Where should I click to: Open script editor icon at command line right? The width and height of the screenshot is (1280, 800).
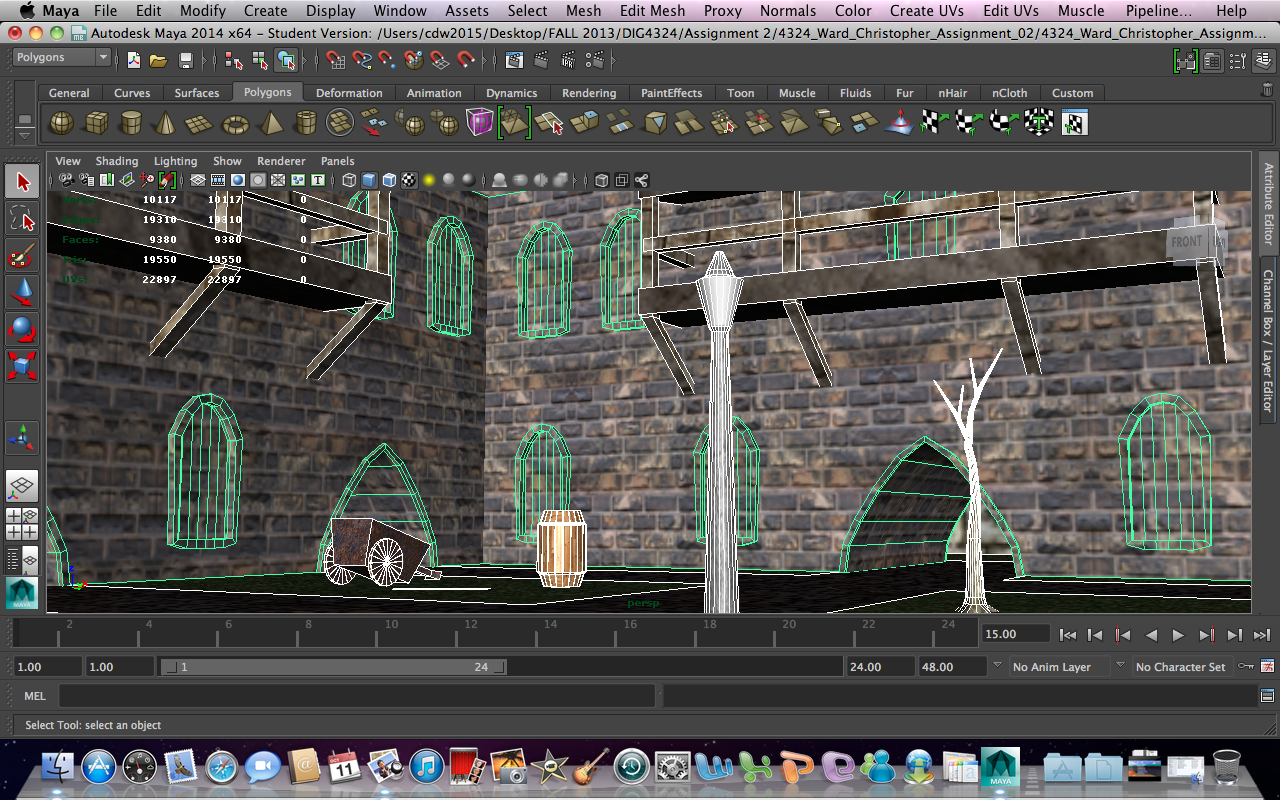(1268, 695)
